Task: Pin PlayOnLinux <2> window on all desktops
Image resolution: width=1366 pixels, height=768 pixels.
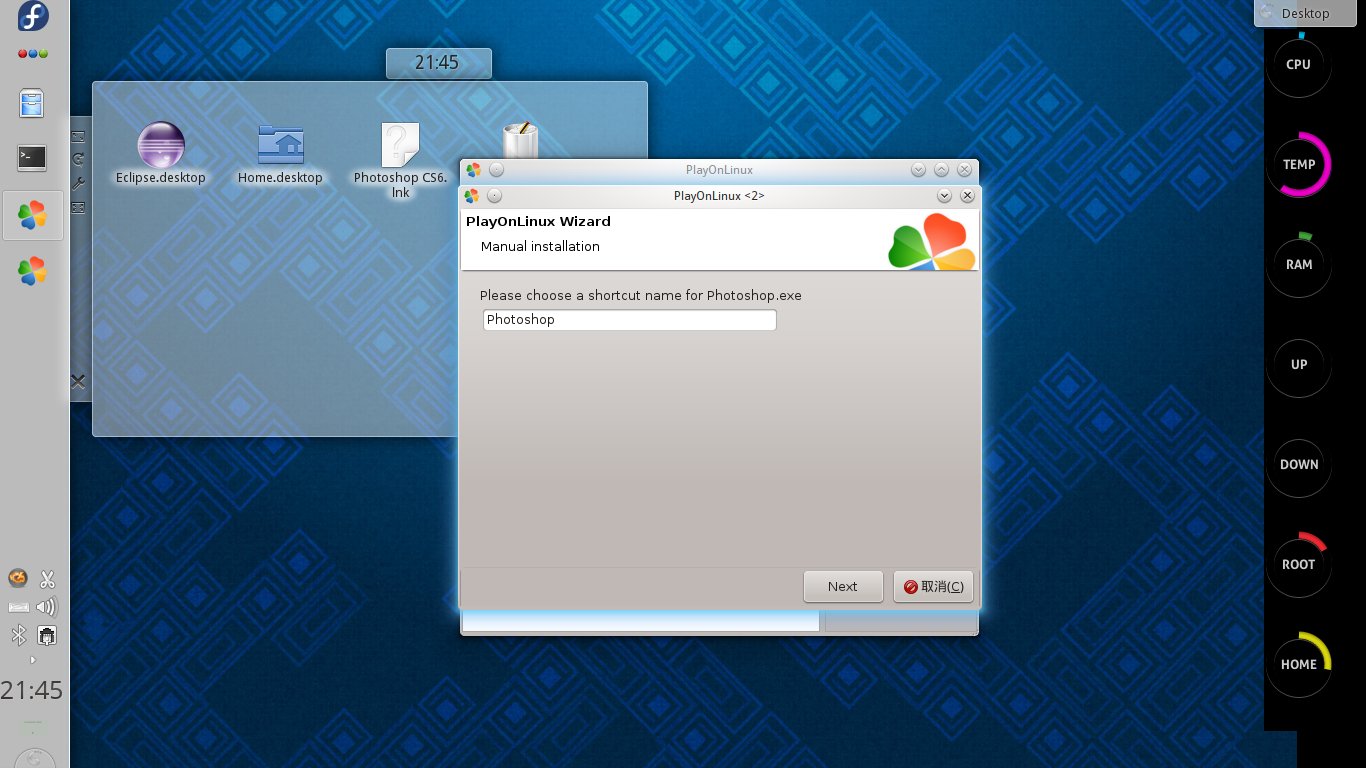Action: (x=495, y=196)
